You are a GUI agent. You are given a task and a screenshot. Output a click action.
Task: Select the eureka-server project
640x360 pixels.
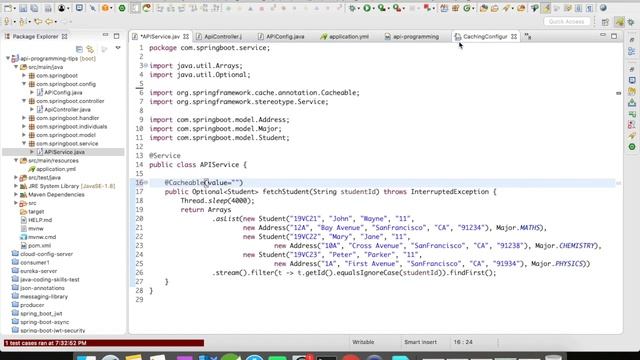(x=38, y=271)
